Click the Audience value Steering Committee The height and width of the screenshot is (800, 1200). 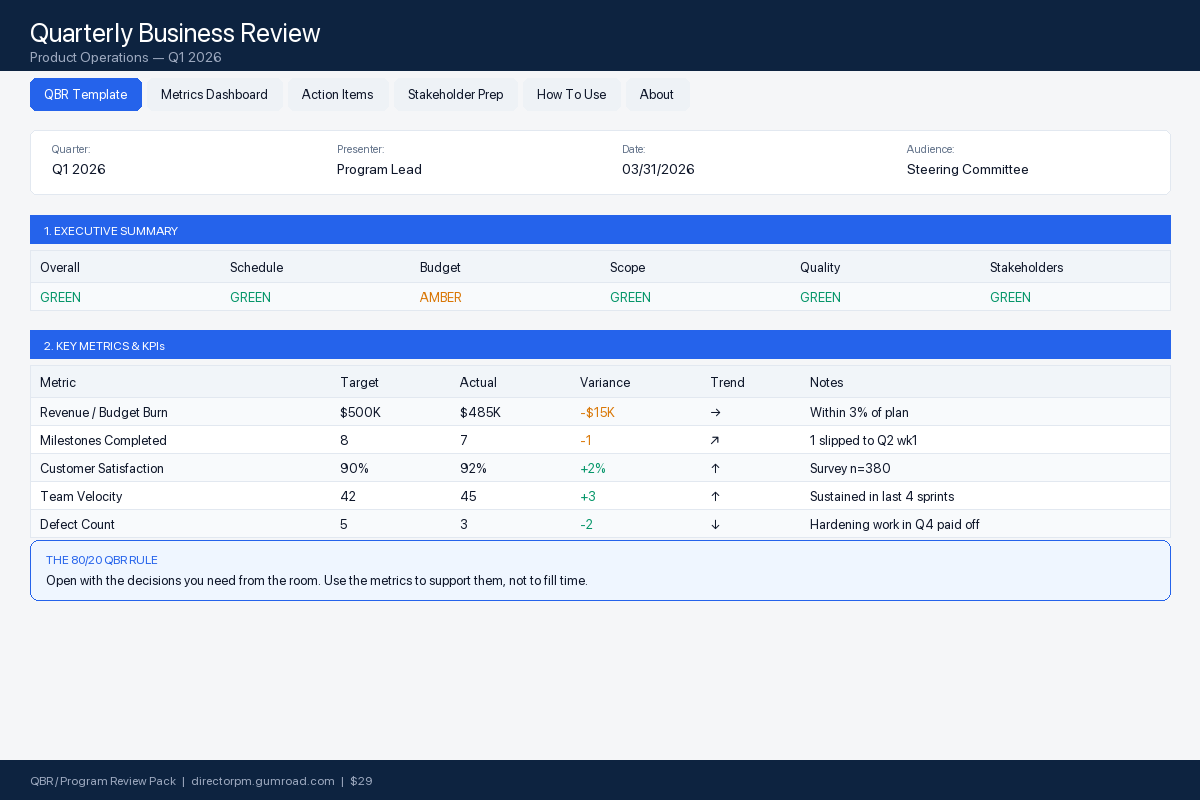point(967,169)
